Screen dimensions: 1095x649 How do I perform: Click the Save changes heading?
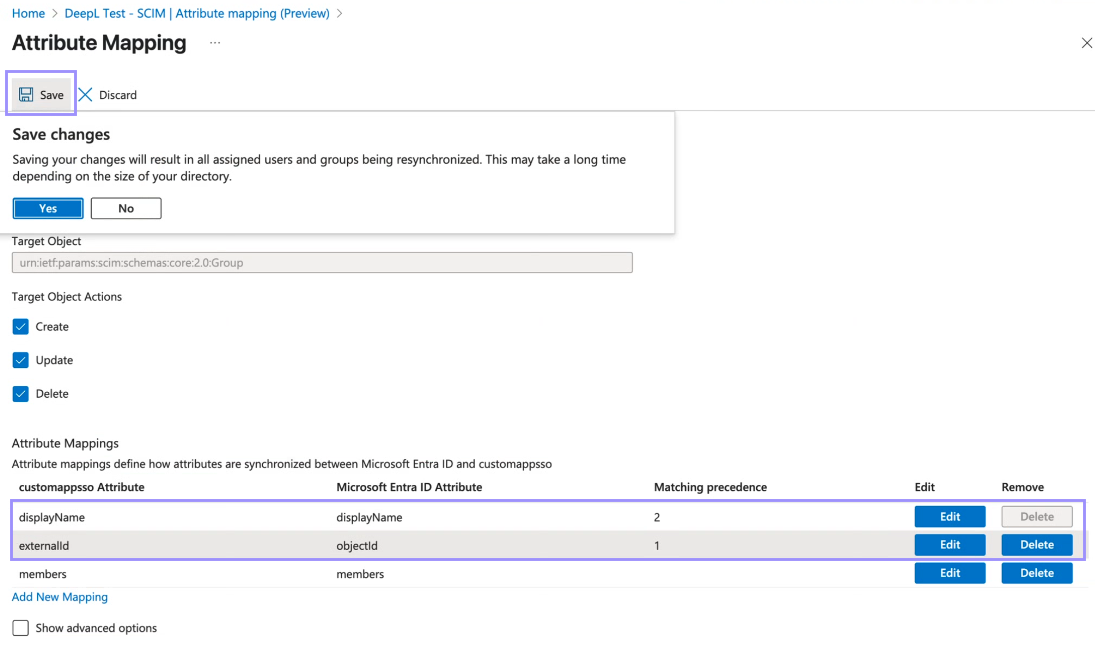61,134
